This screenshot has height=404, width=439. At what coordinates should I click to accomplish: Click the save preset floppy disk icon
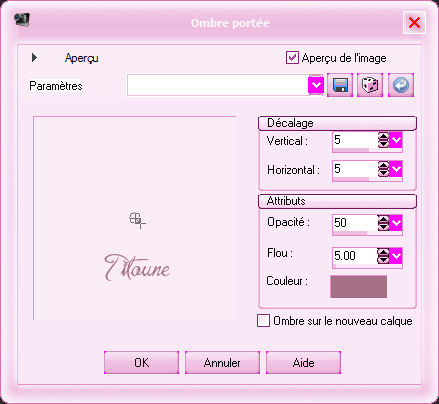[340, 85]
